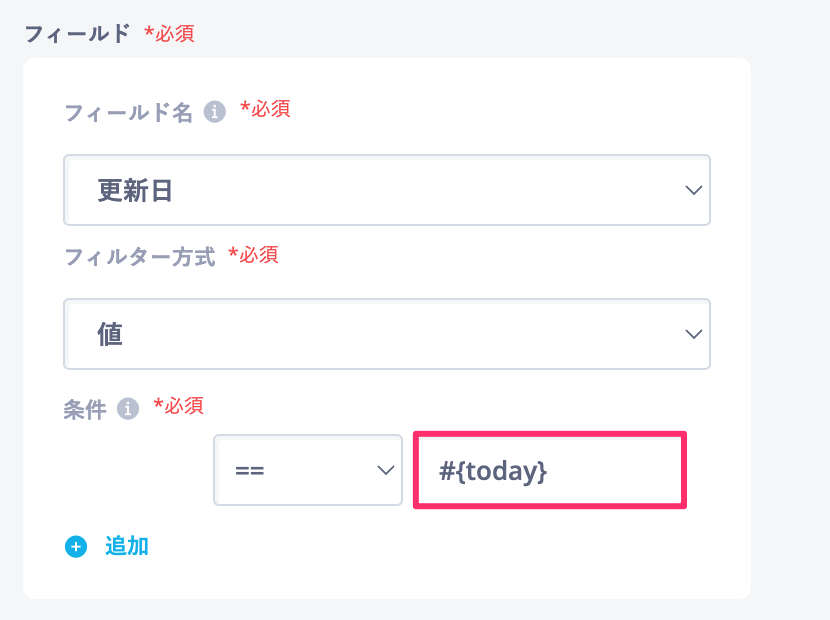Select the 更新日 text in field box
Screen dimensions: 830x620
pos(135,191)
